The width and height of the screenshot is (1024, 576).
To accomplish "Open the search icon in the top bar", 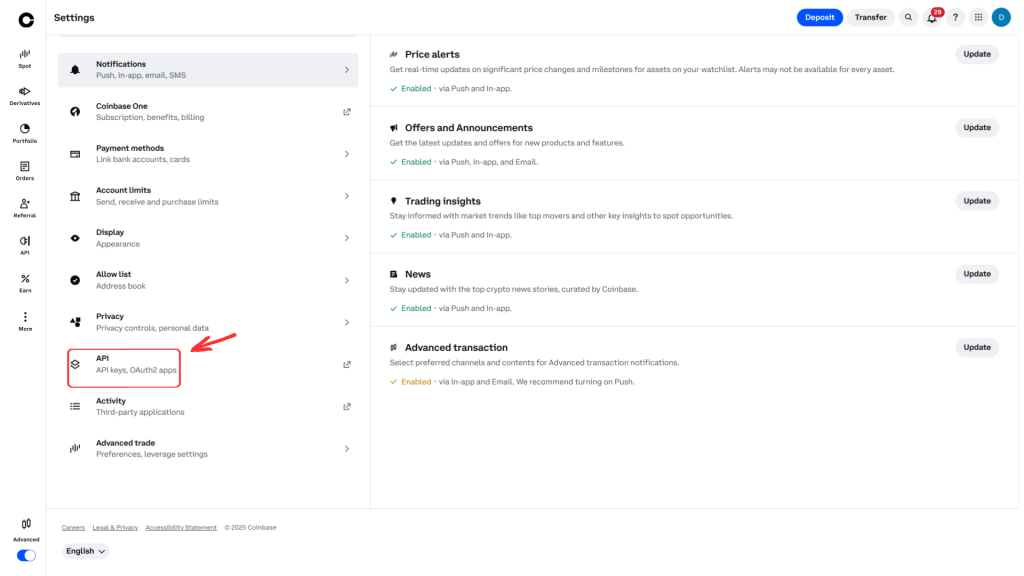I will [x=908, y=18].
